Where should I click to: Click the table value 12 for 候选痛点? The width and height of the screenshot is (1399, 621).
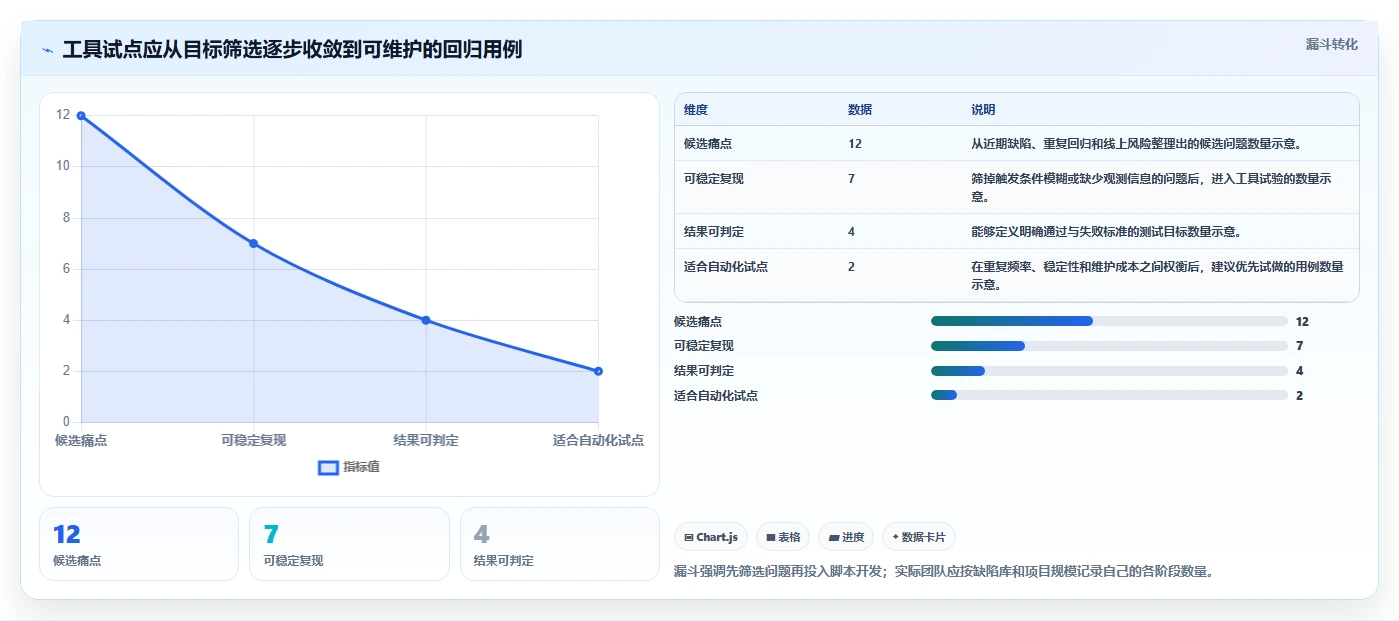click(855, 143)
